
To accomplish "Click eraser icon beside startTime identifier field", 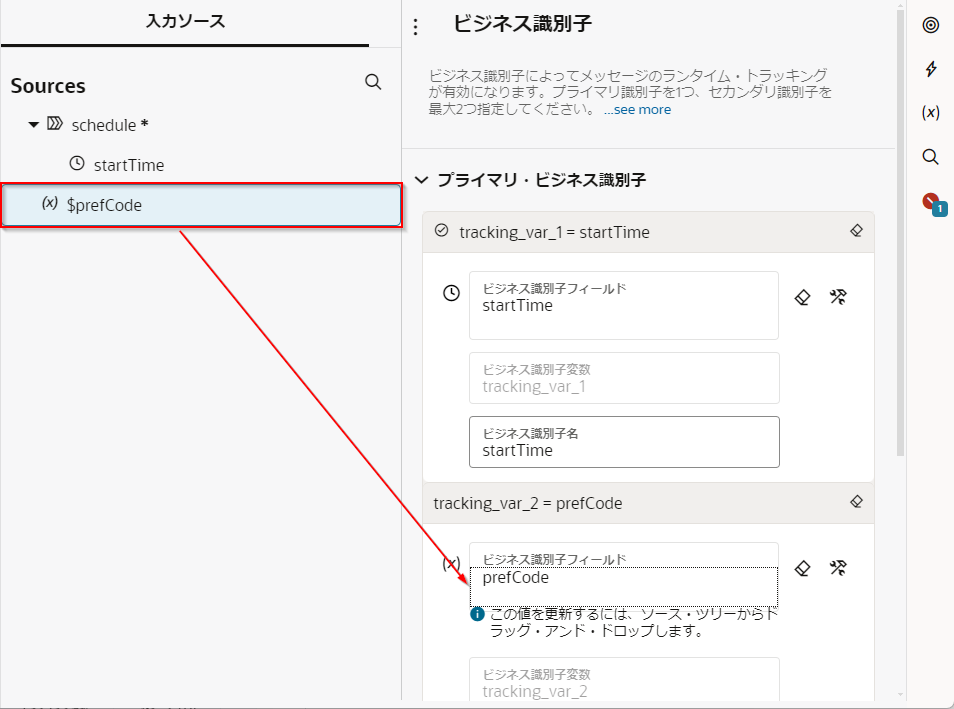I will (x=801, y=297).
